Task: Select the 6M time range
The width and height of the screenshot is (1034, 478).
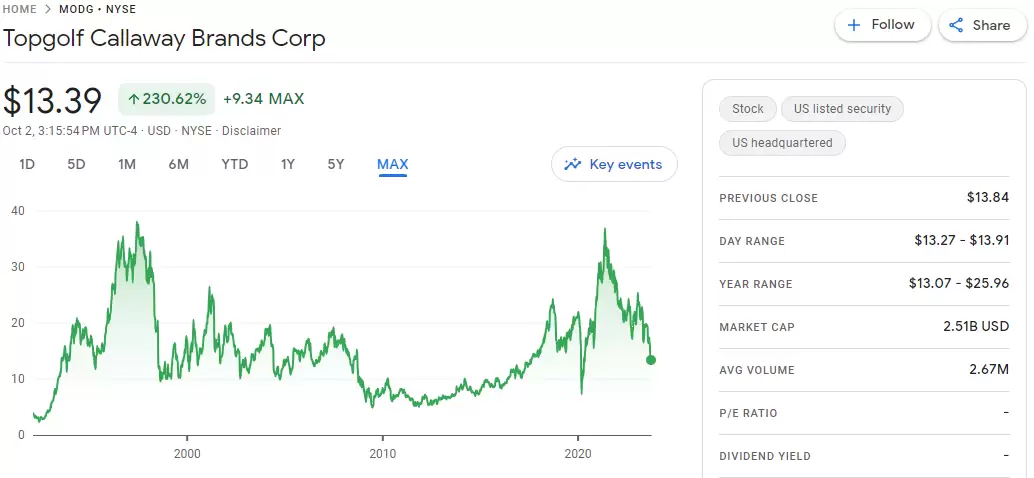Action: [x=178, y=164]
